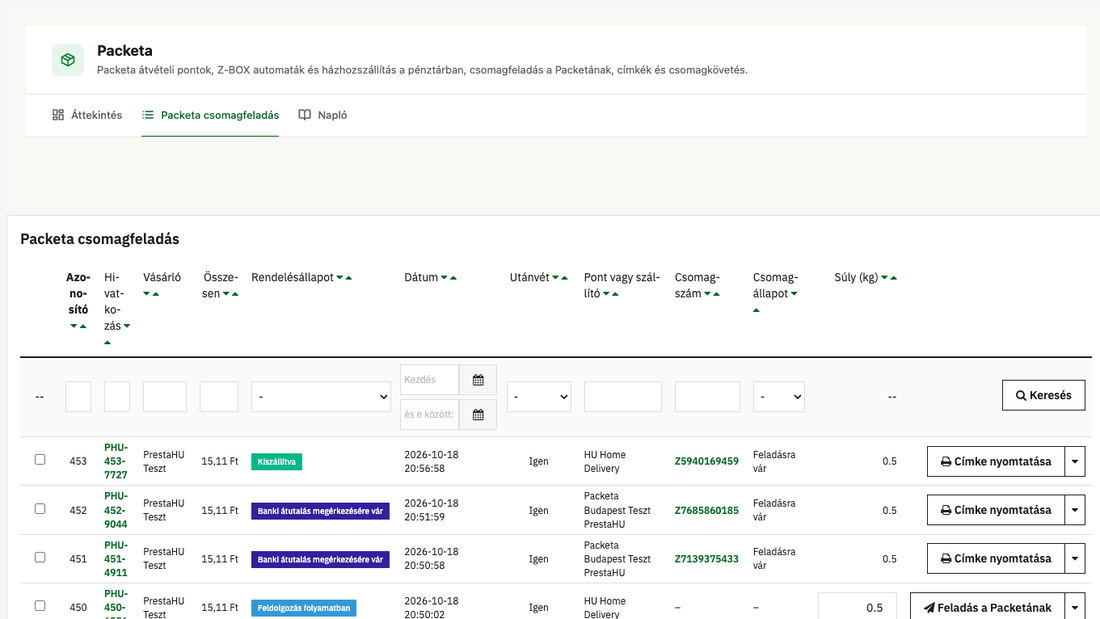Viewport: 1100px width, 619px height.
Task: Click the Keresés search button
Action: [1043, 395]
